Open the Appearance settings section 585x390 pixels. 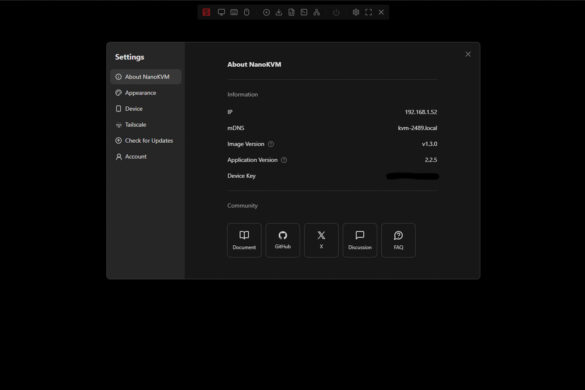[146, 93]
